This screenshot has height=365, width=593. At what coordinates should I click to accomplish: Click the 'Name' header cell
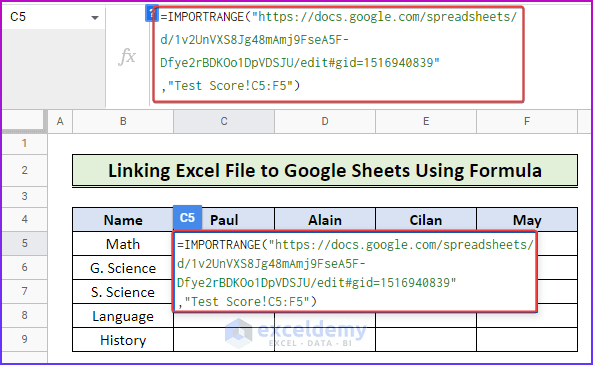click(x=123, y=220)
